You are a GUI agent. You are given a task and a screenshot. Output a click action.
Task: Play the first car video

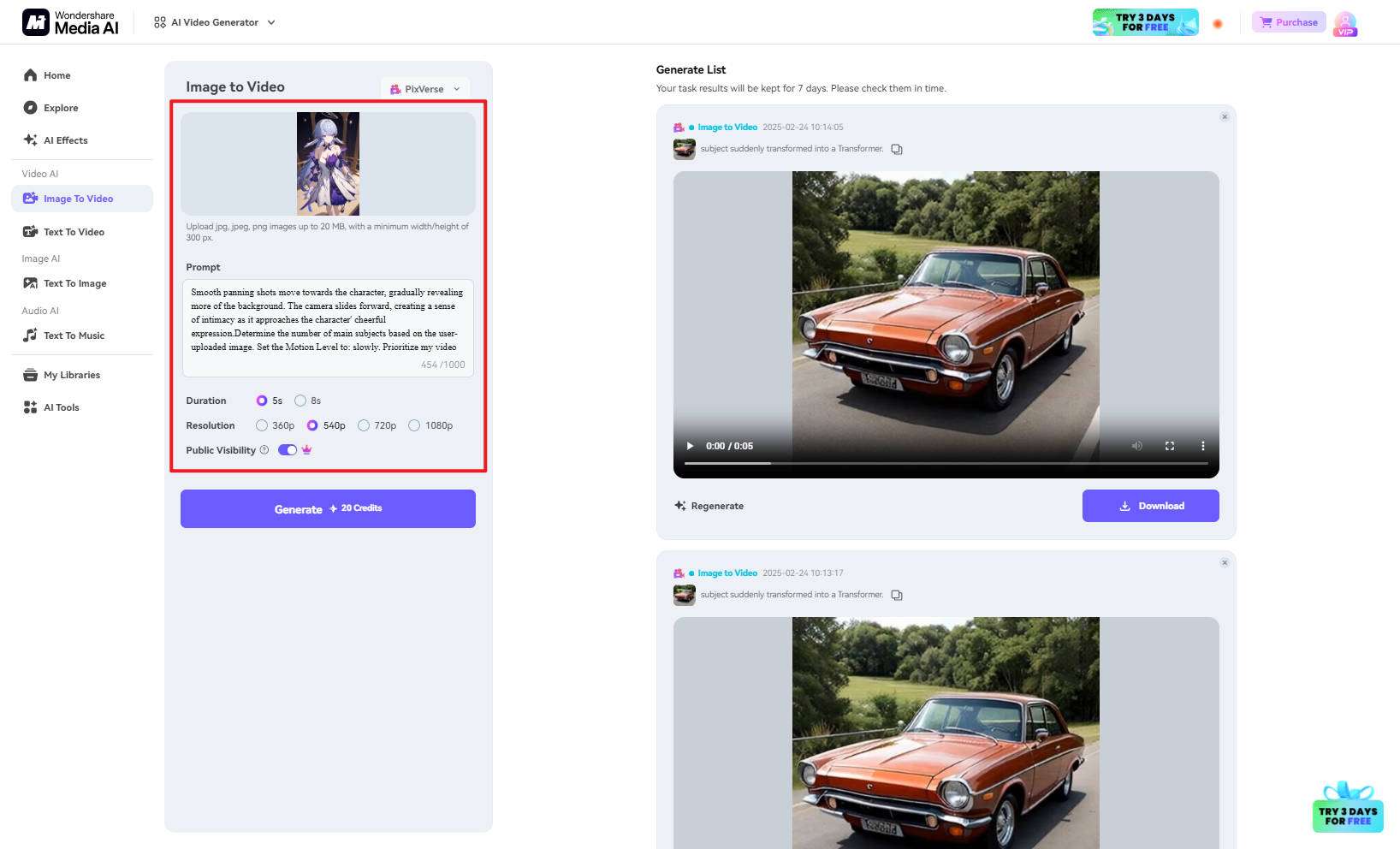(x=690, y=446)
